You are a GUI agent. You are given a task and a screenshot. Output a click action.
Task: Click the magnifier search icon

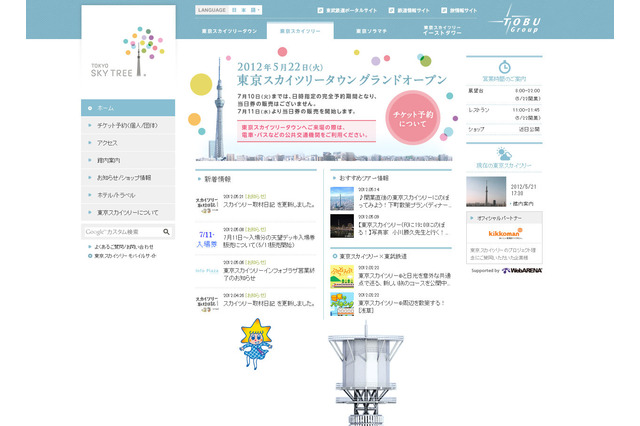[x=166, y=232]
